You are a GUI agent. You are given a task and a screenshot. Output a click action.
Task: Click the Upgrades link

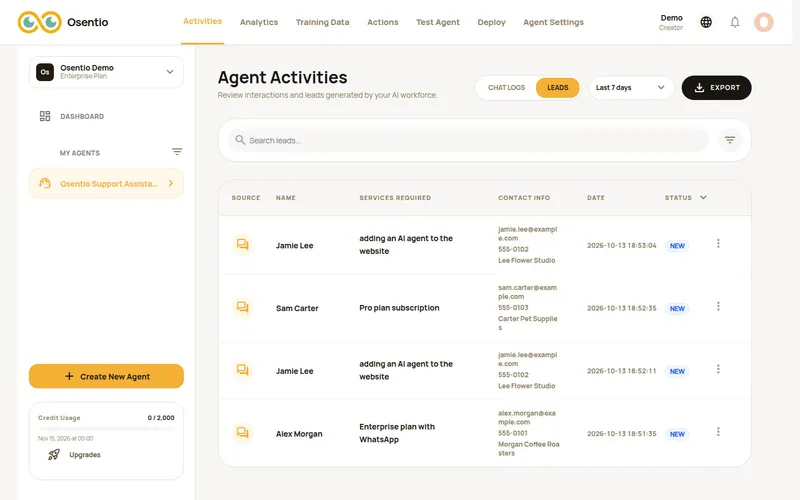[85, 455]
